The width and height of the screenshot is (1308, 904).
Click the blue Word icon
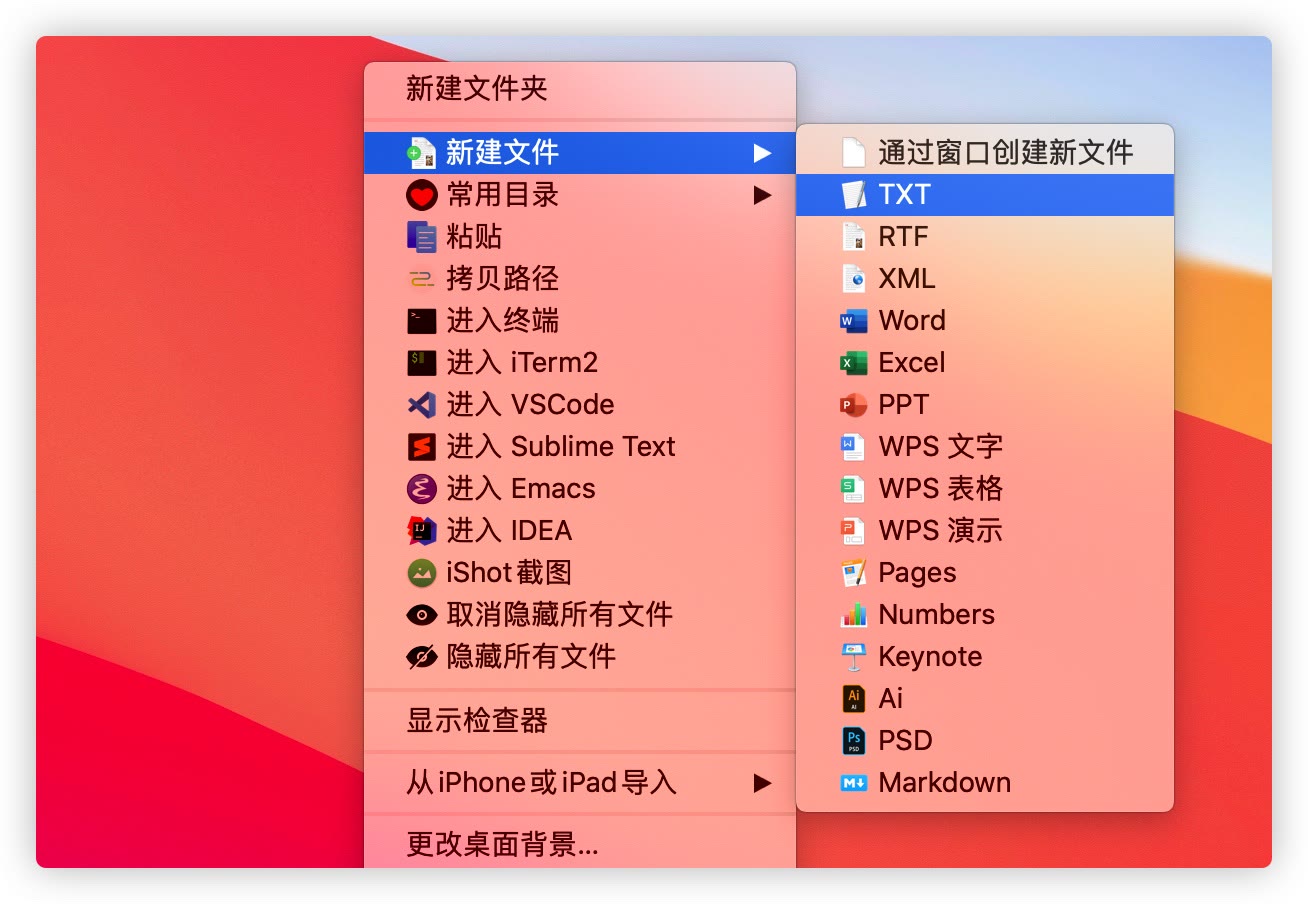click(x=853, y=321)
